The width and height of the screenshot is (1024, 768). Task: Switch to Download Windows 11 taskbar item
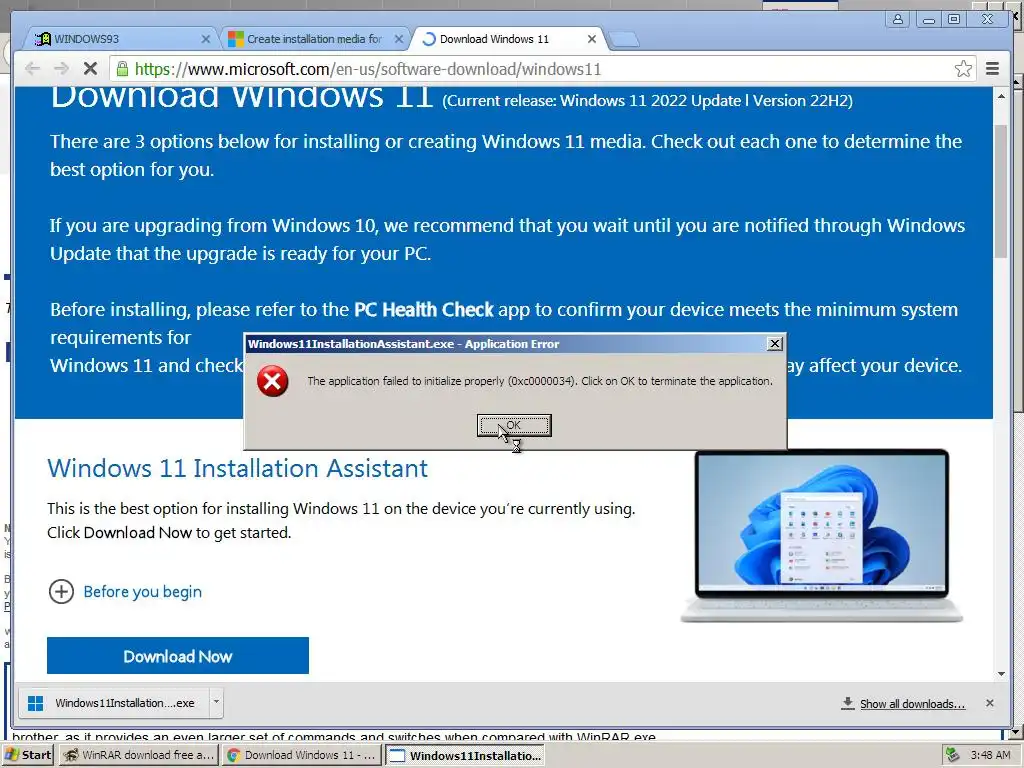(301, 755)
